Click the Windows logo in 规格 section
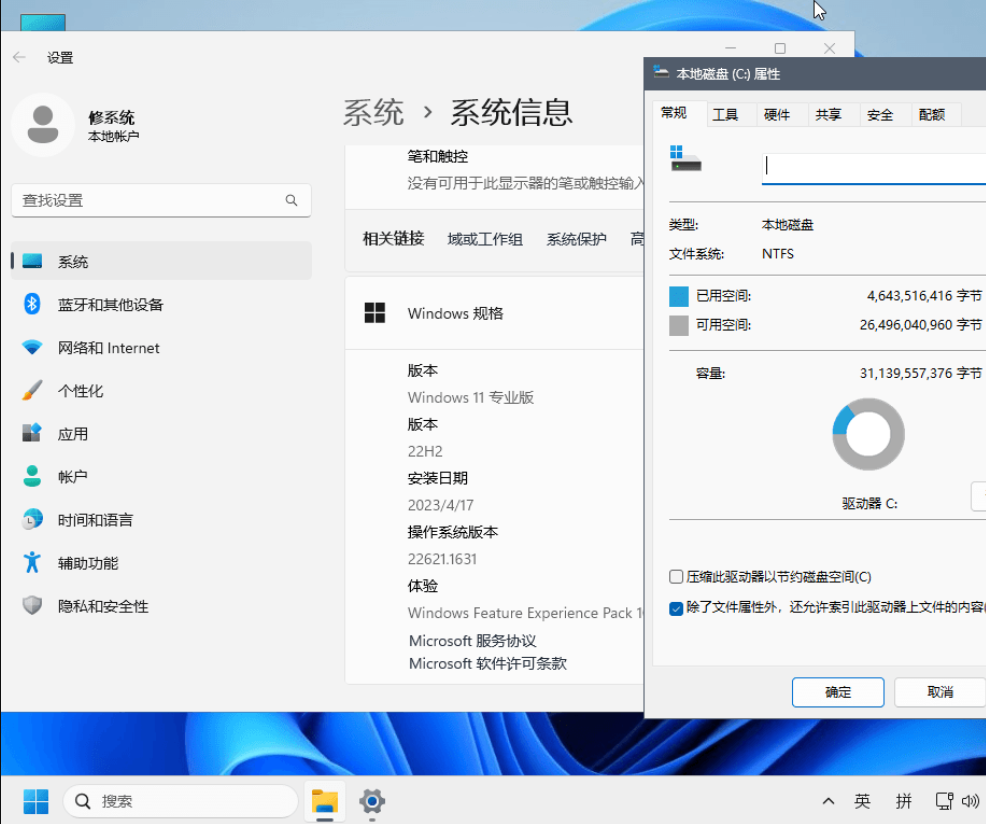The image size is (986, 824). [375, 313]
